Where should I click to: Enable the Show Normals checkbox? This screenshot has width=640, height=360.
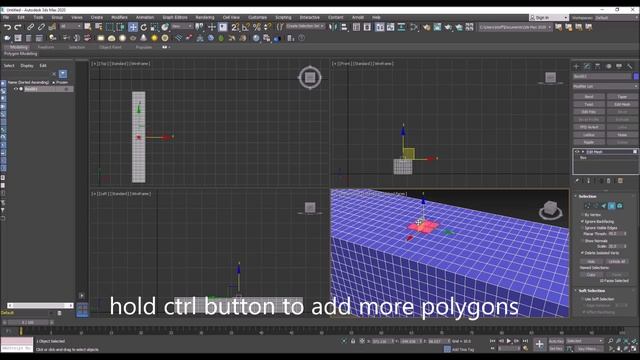tap(582, 241)
